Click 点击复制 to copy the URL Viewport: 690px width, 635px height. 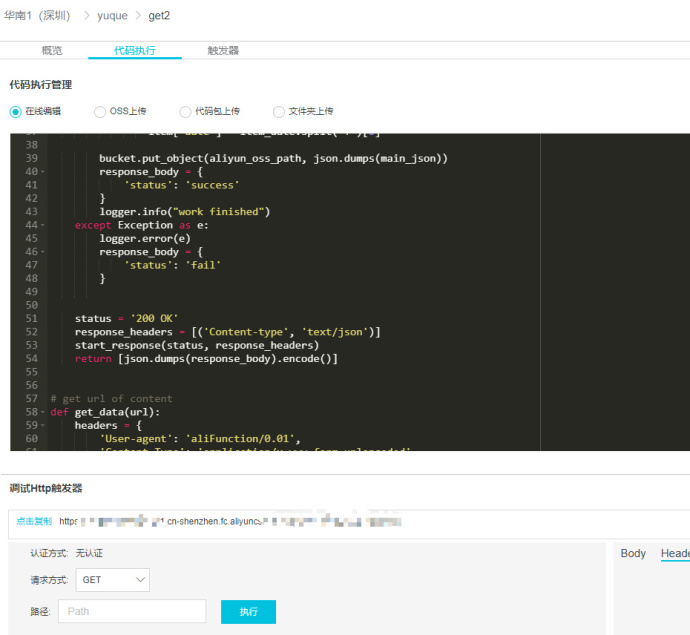click(34, 521)
